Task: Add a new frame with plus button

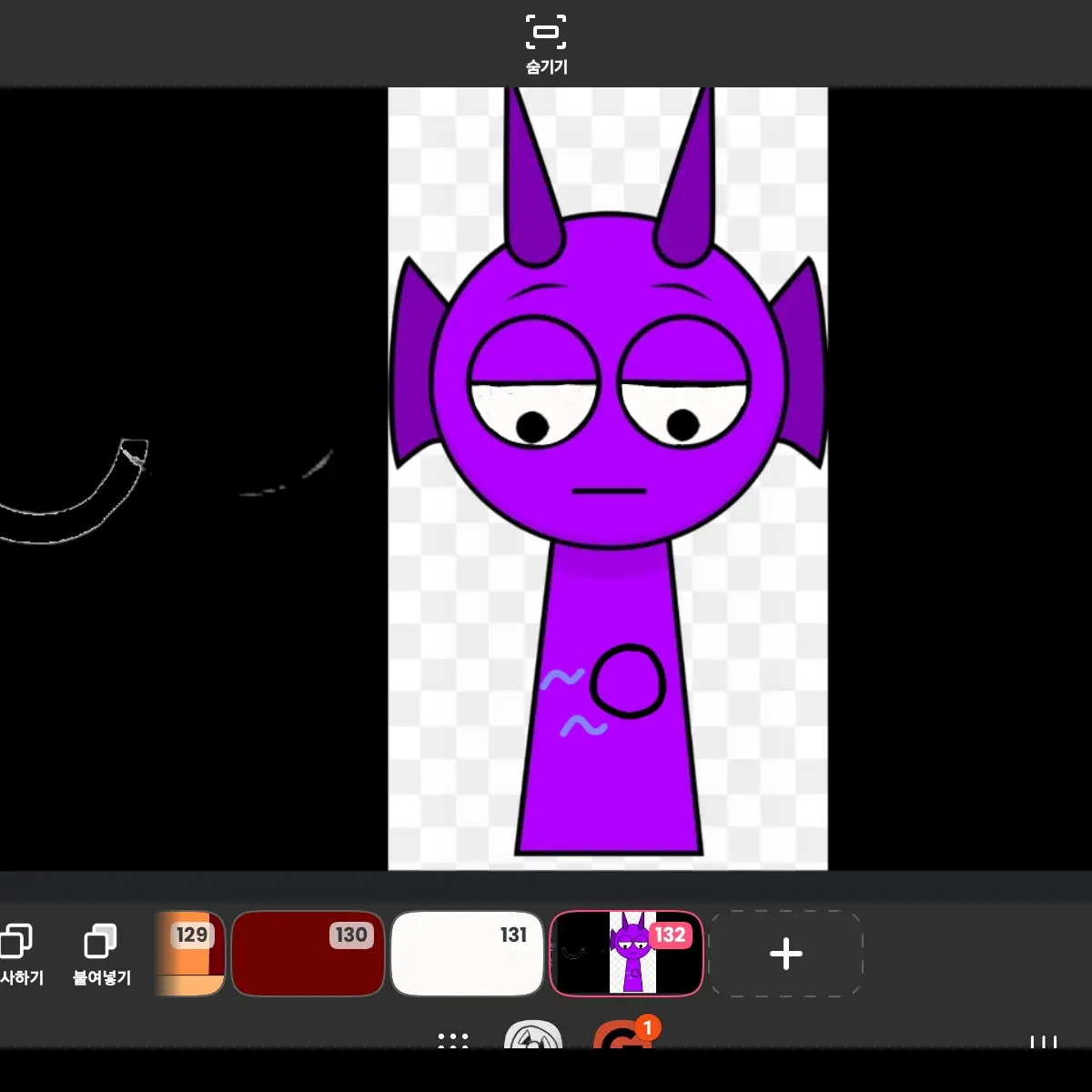Action: (786, 954)
